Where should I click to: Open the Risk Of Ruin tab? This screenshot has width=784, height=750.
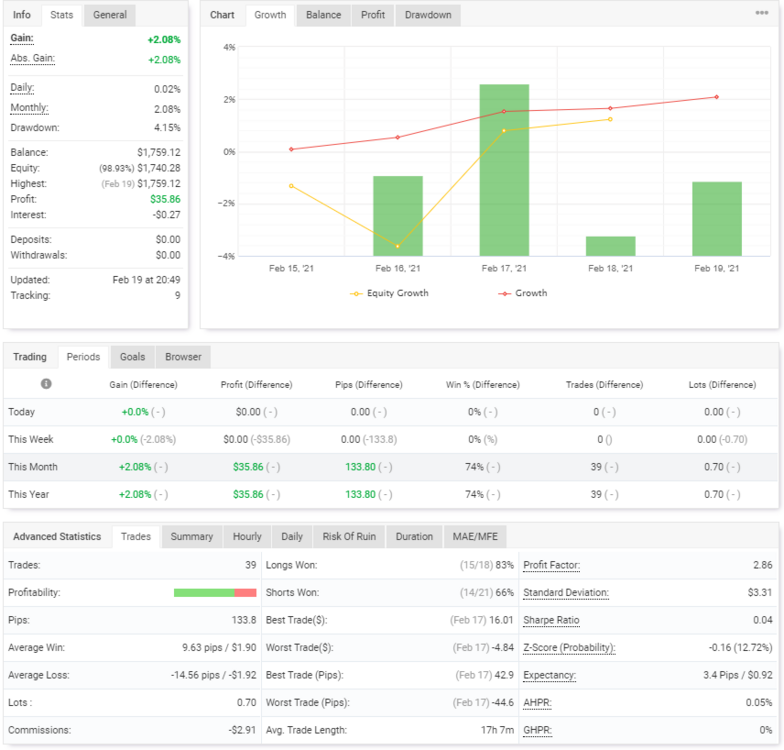349,536
